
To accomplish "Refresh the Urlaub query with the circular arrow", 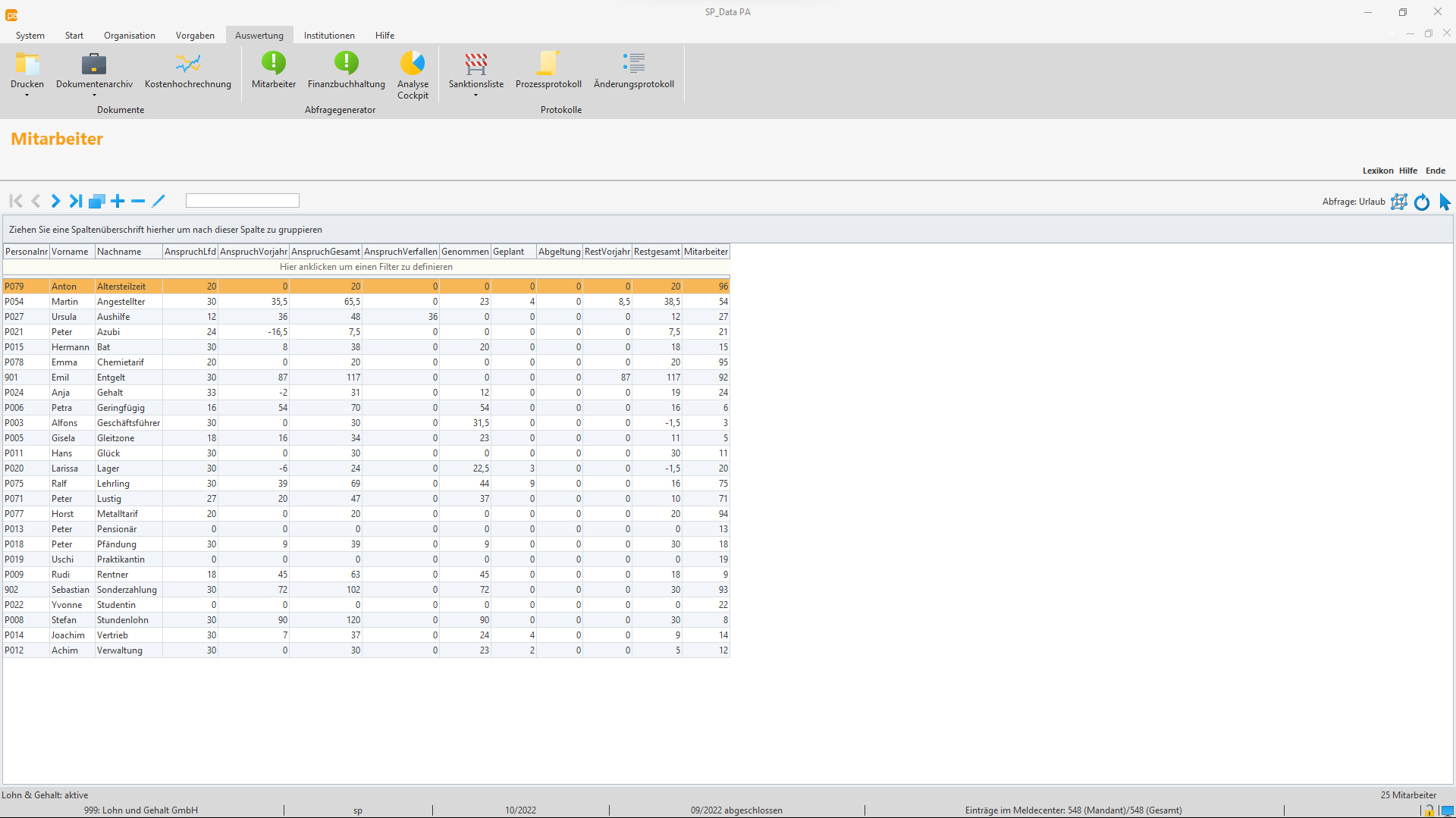I will tap(1422, 202).
